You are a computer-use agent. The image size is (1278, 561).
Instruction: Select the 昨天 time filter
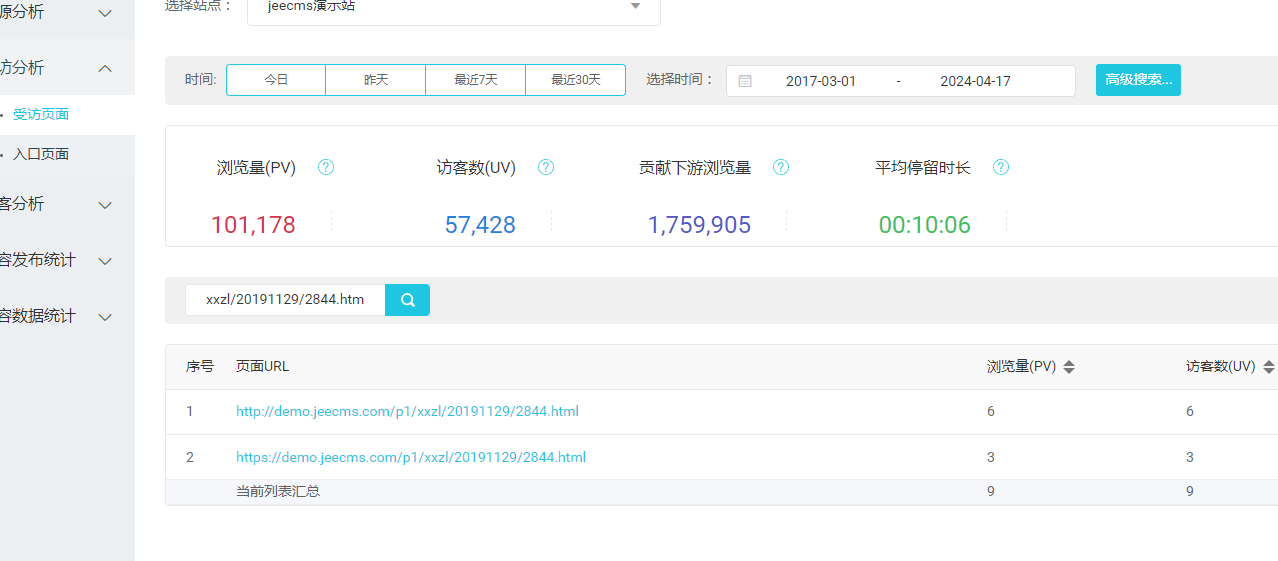(376, 80)
